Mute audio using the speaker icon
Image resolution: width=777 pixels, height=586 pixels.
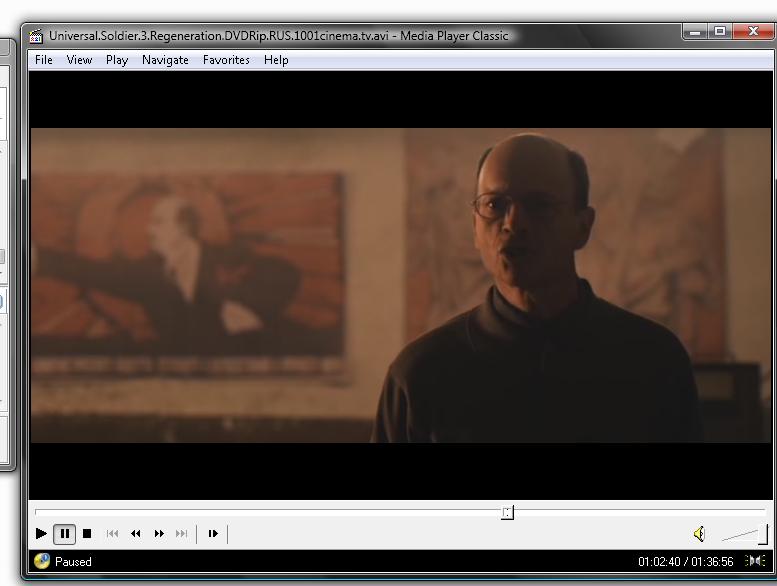point(699,534)
